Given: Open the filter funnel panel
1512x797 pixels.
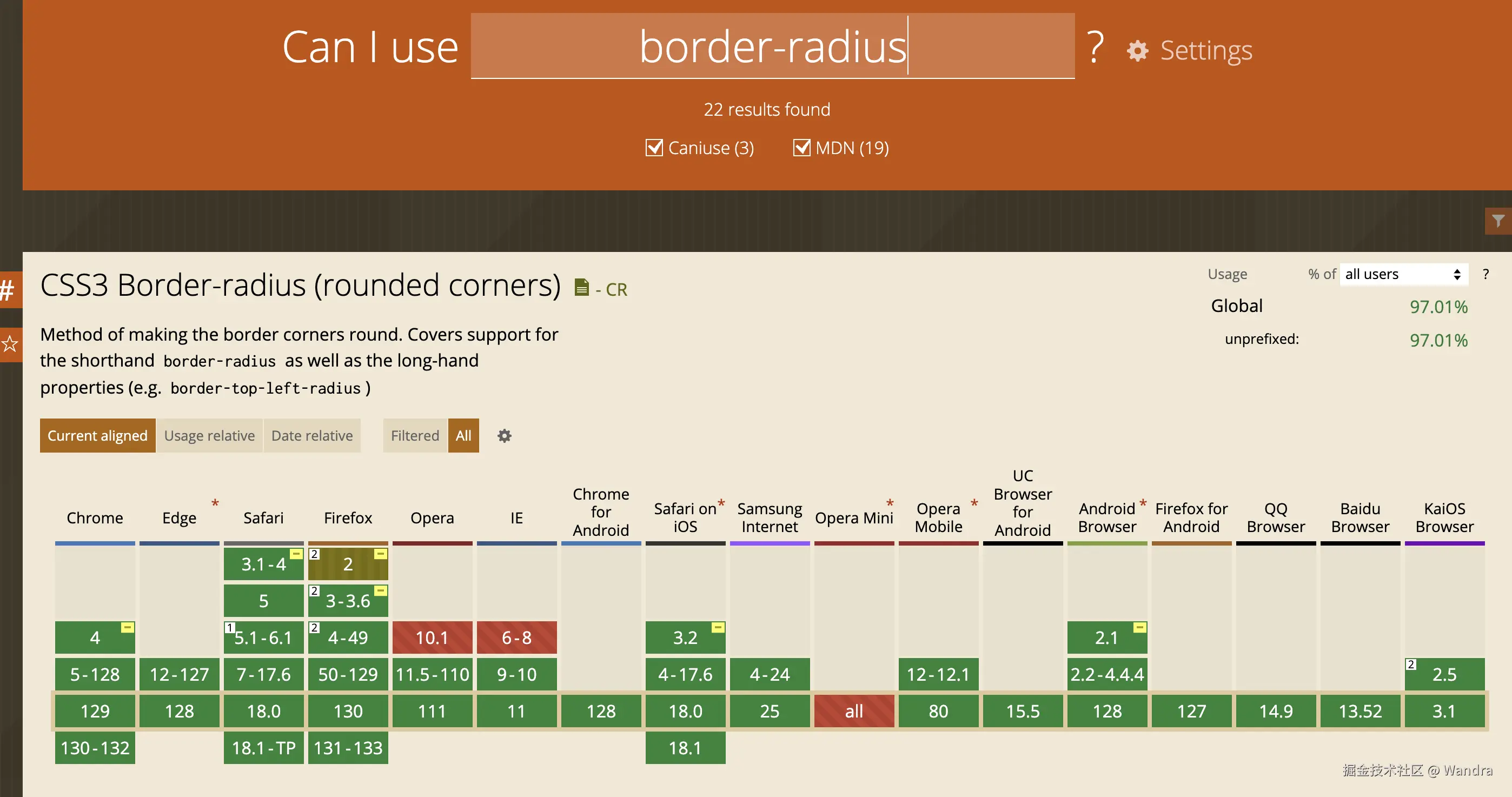Looking at the screenshot, I should coord(1498,221).
